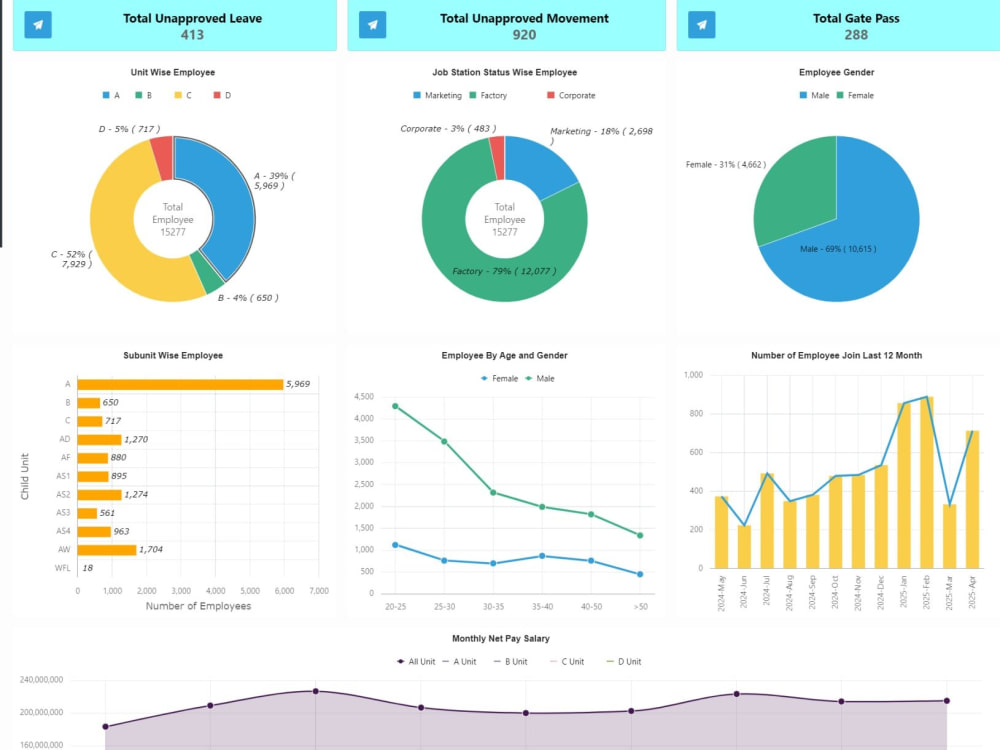
Task: Click red D slice in Unit Wise donut
Action: (163, 156)
